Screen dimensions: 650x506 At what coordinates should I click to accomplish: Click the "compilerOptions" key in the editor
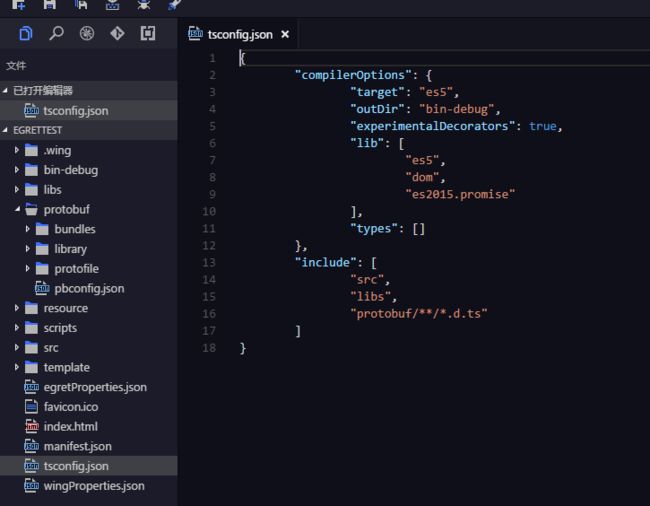coord(353,75)
